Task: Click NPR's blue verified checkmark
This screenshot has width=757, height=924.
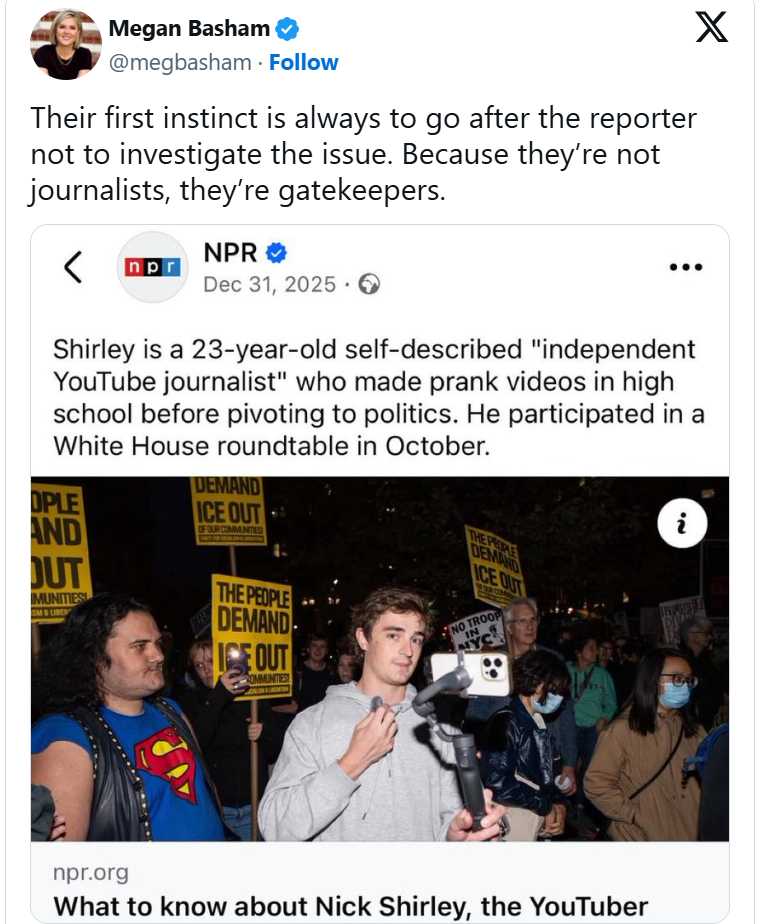Action: click(x=276, y=253)
